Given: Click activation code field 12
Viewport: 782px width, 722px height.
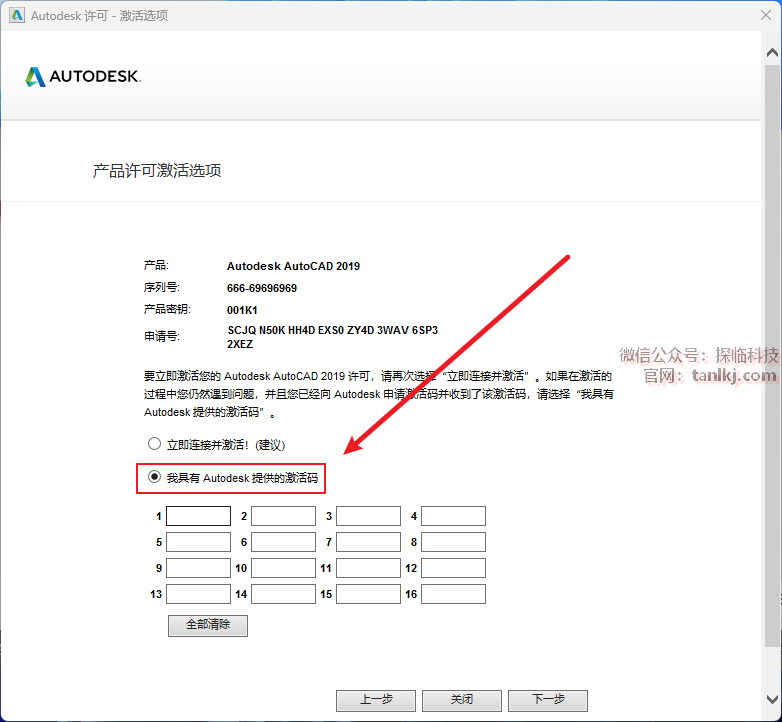Looking at the screenshot, I should tap(453, 568).
